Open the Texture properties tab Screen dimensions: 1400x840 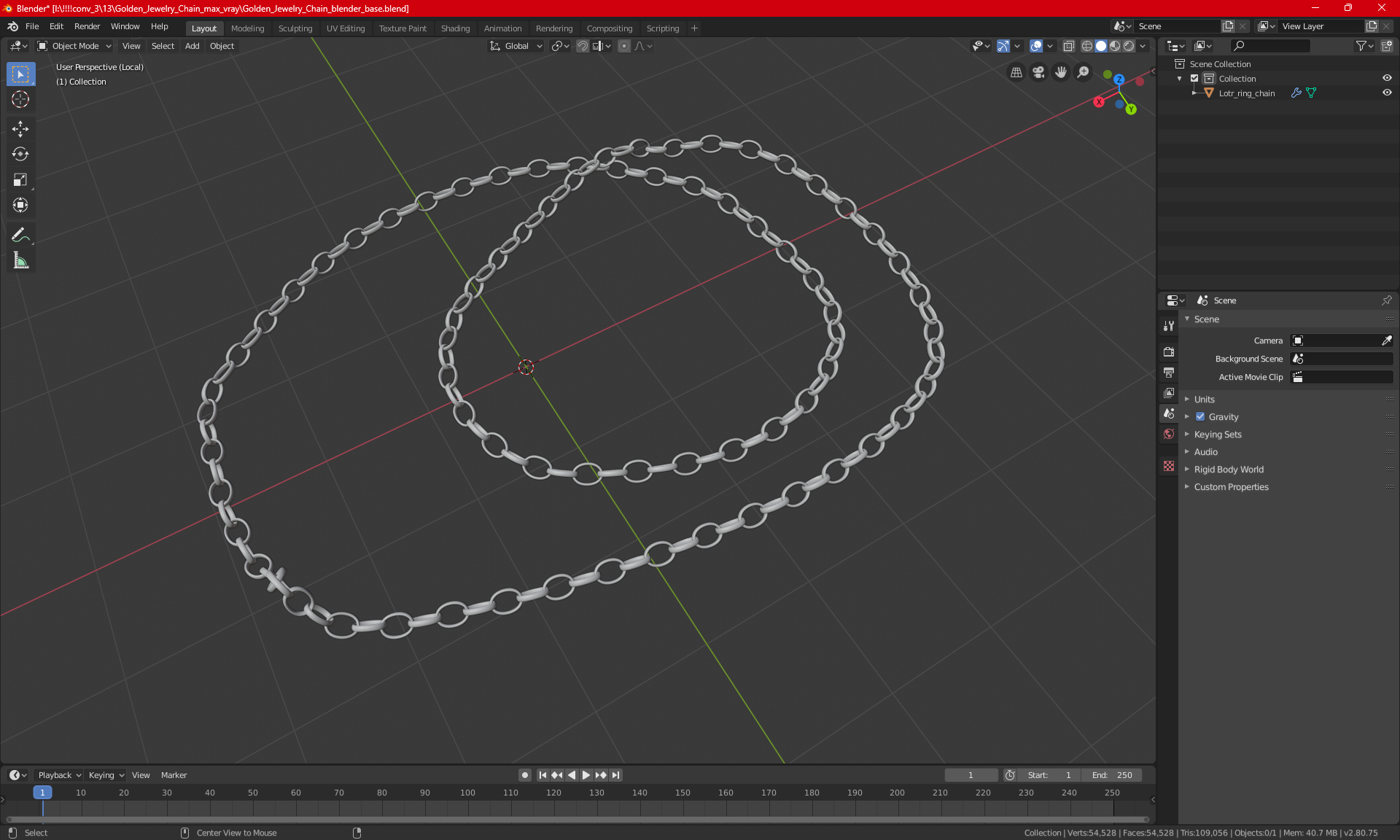click(x=1169, y=466)
